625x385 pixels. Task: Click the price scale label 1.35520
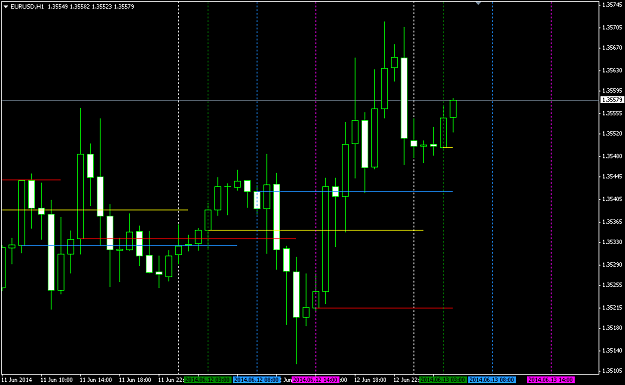(x=612, y=133)
